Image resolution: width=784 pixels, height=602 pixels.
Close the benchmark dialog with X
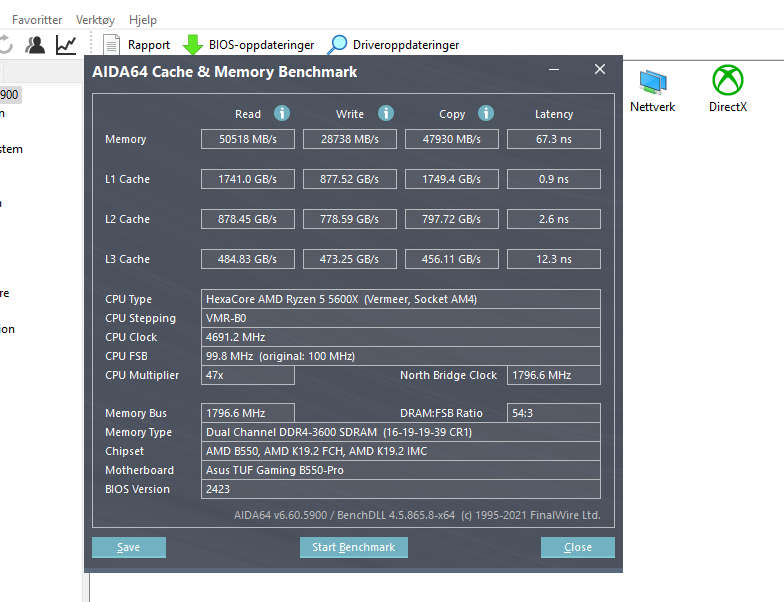[x=600, y=70]
